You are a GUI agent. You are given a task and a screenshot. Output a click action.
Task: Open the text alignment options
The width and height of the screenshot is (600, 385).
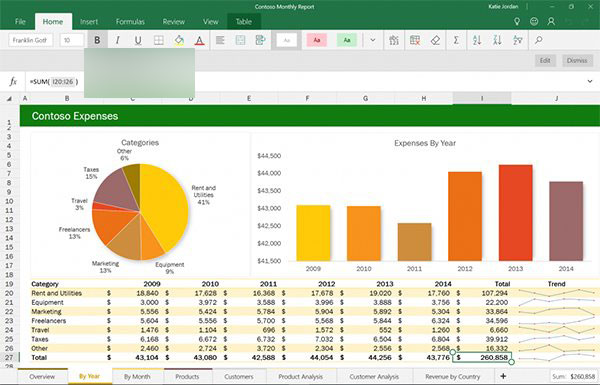(x=220, y=40)
